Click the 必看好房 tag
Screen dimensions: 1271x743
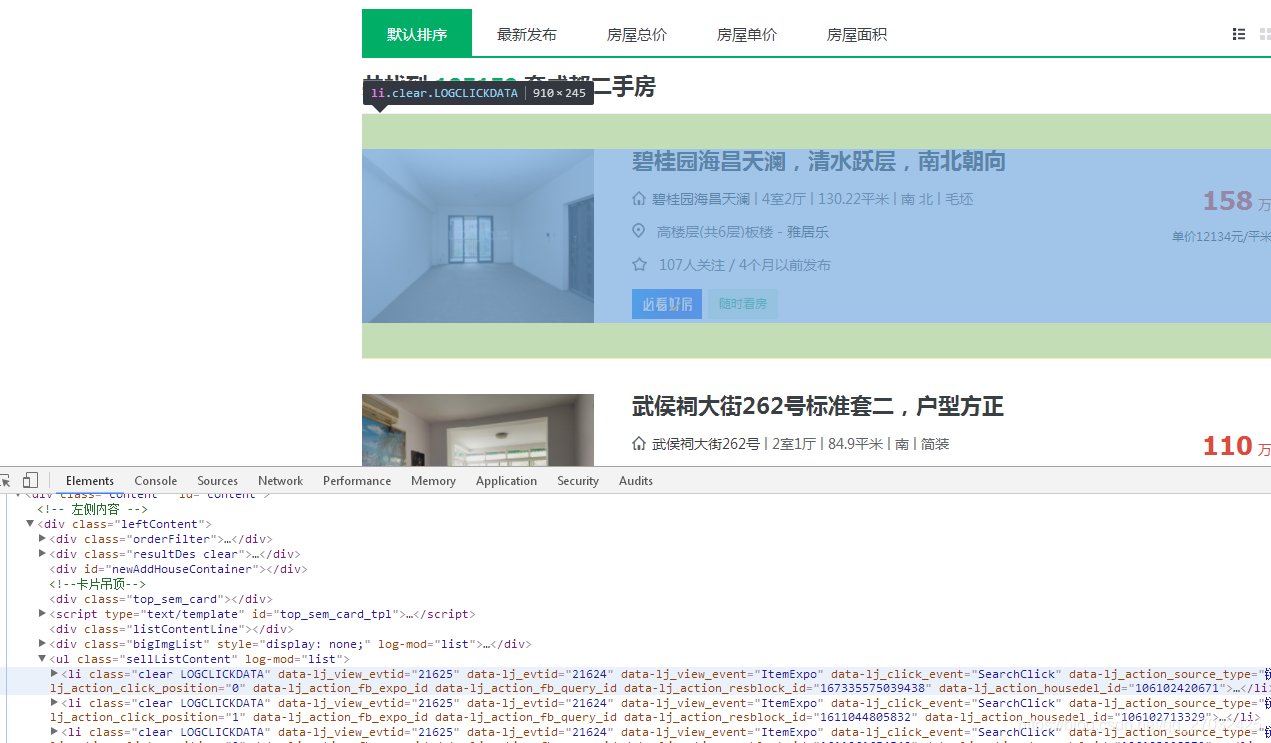coord(667,304)
